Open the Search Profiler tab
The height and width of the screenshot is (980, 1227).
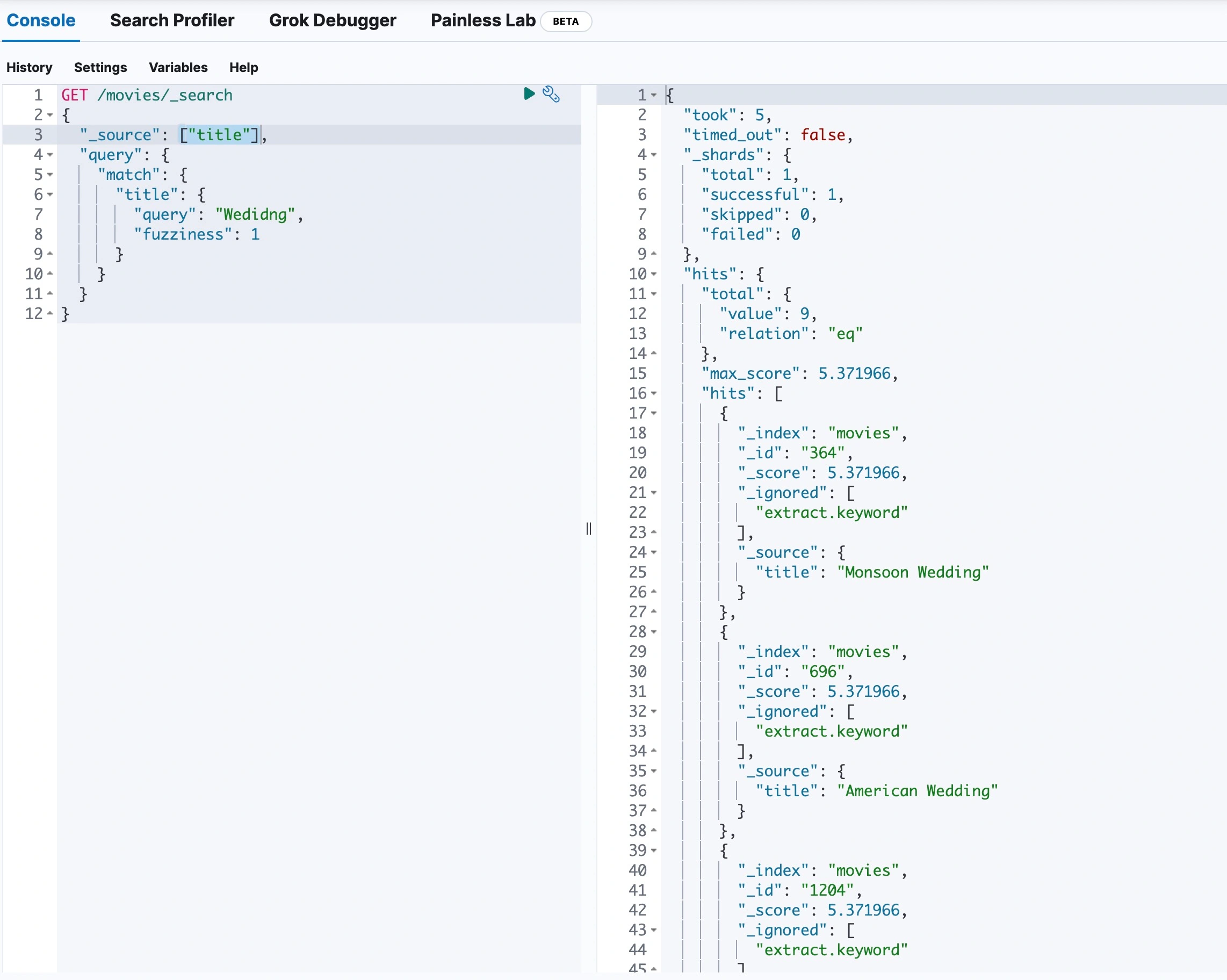point(172,20)
